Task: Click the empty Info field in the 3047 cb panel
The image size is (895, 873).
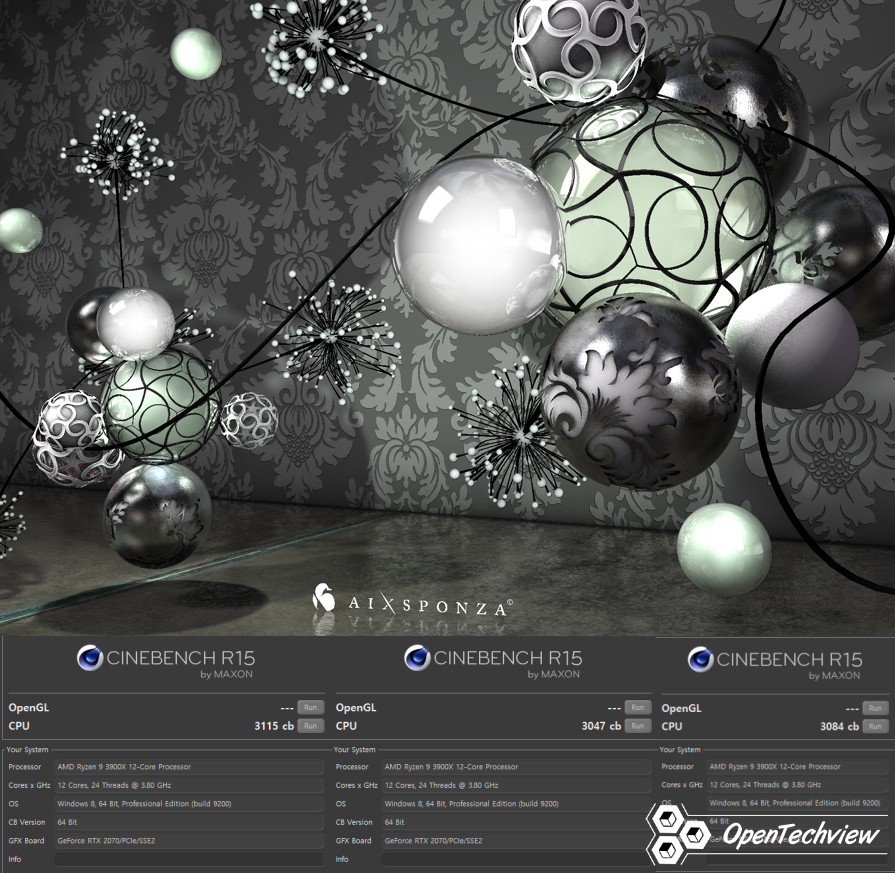Action: click(x=516, y=859)
